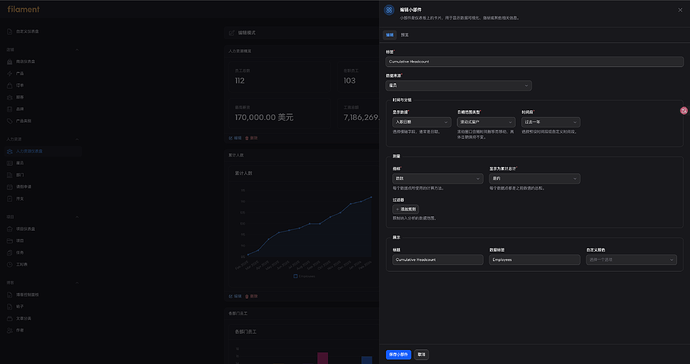Click 编辑 link under the 170,000.00 美元 stats card

point(235,138)
